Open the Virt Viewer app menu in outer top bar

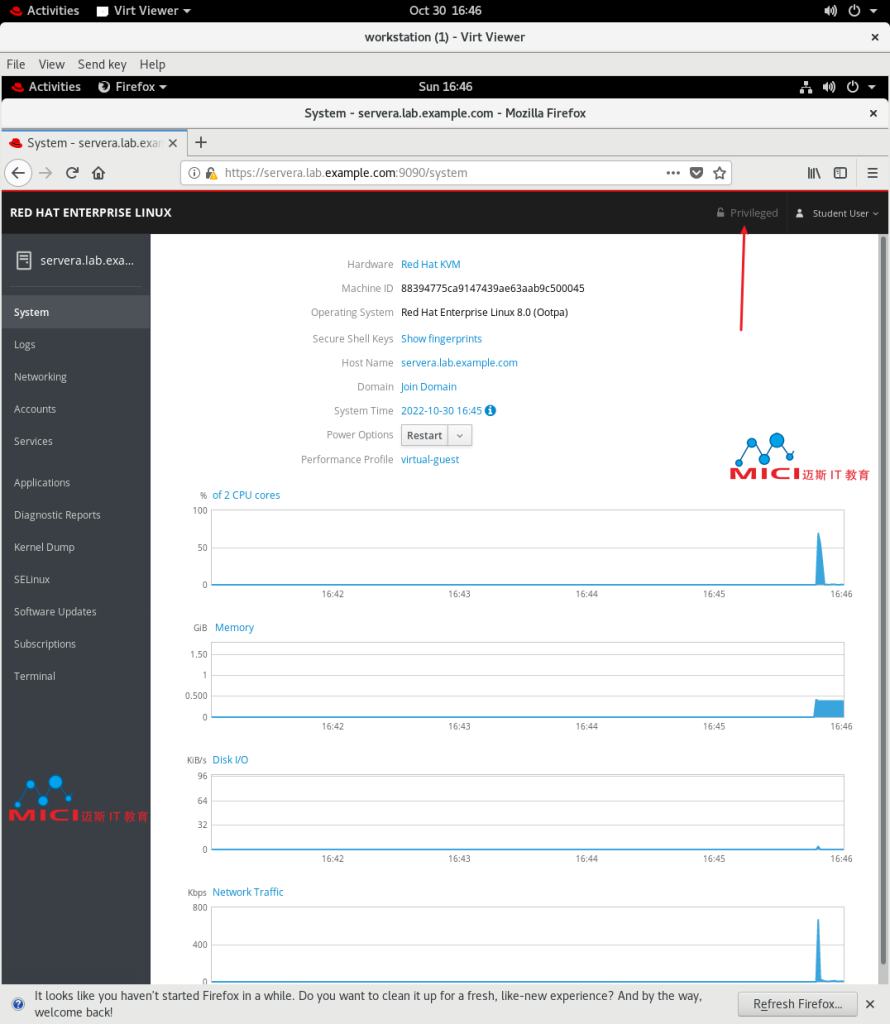144,11
